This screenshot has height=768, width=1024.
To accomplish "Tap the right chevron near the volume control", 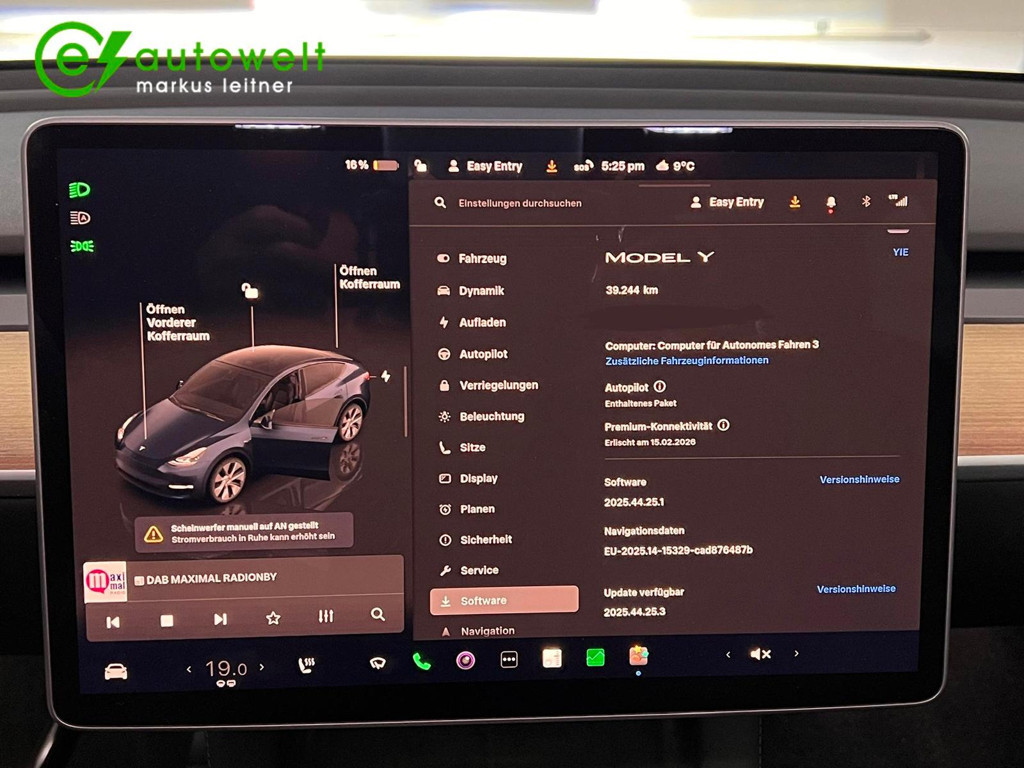I will (797, 654).
